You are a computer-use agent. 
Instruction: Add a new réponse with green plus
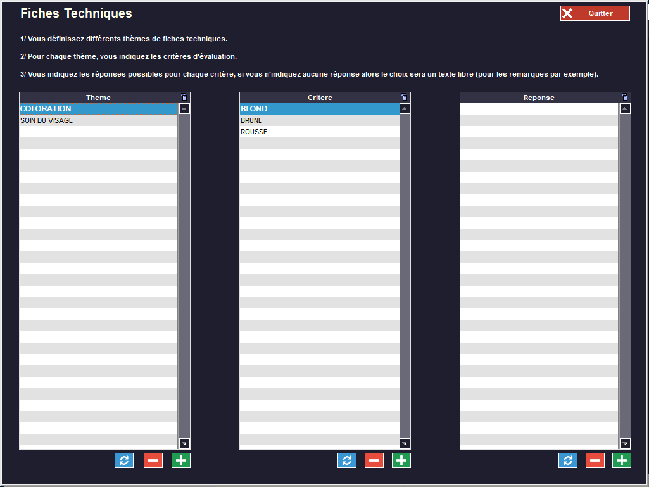[x=622, y=460]
